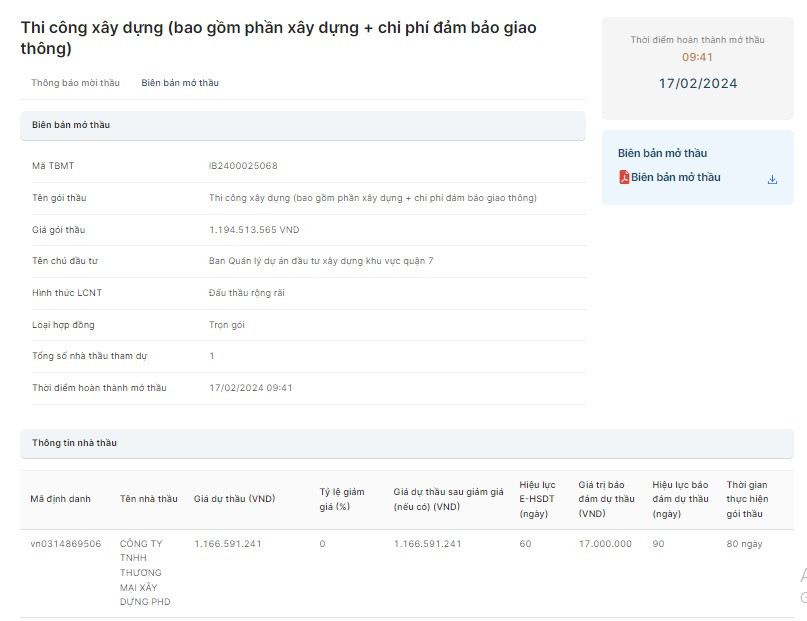The image size is (807, 621).
Task: Click investor name Ban Quản lý dự án
Action: (321, 261)
